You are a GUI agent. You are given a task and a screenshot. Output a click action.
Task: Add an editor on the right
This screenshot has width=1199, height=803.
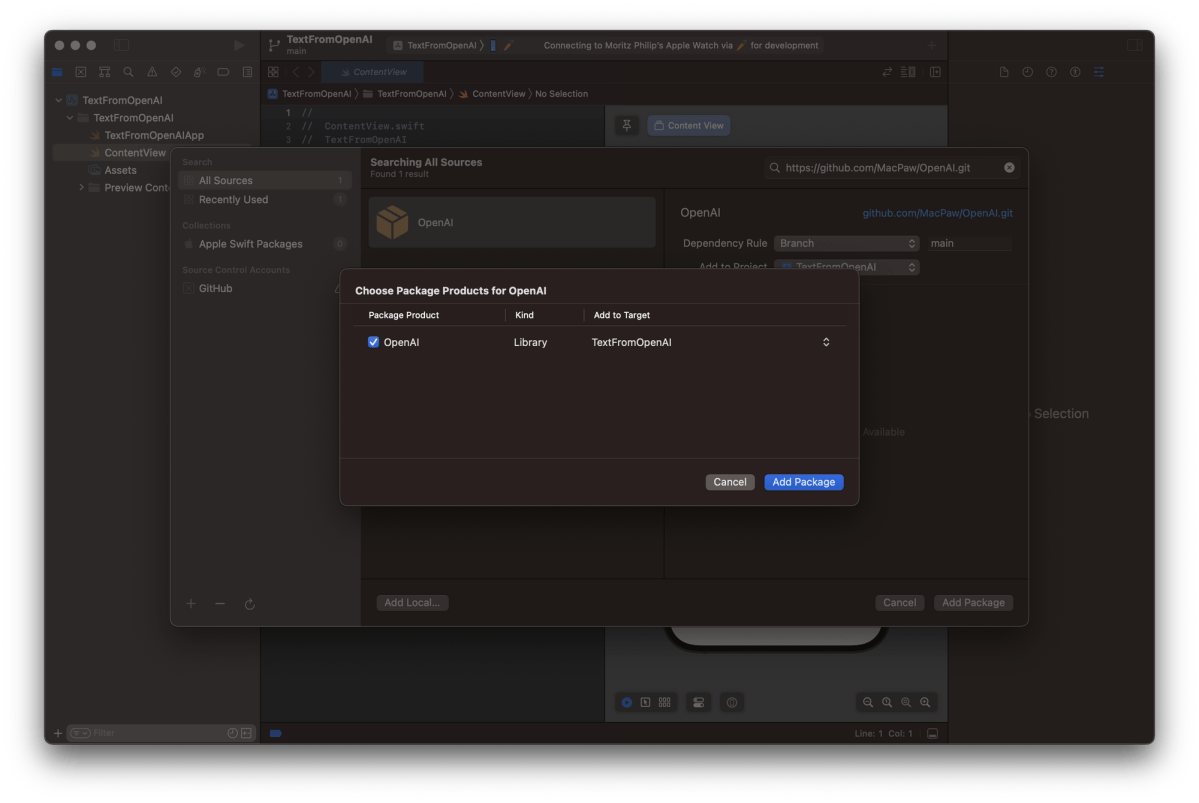(935, 72)
